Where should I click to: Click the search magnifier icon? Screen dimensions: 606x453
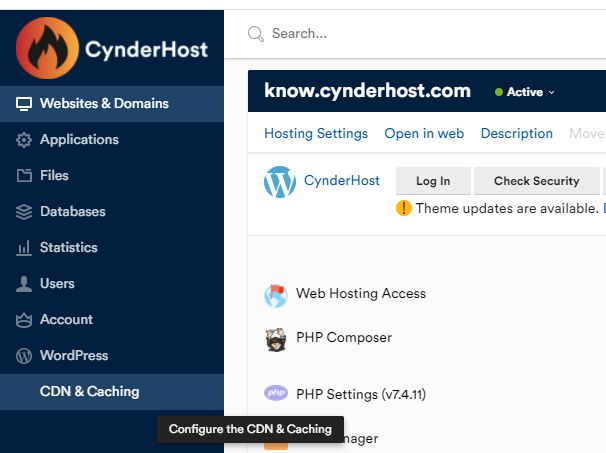point(255,34)
